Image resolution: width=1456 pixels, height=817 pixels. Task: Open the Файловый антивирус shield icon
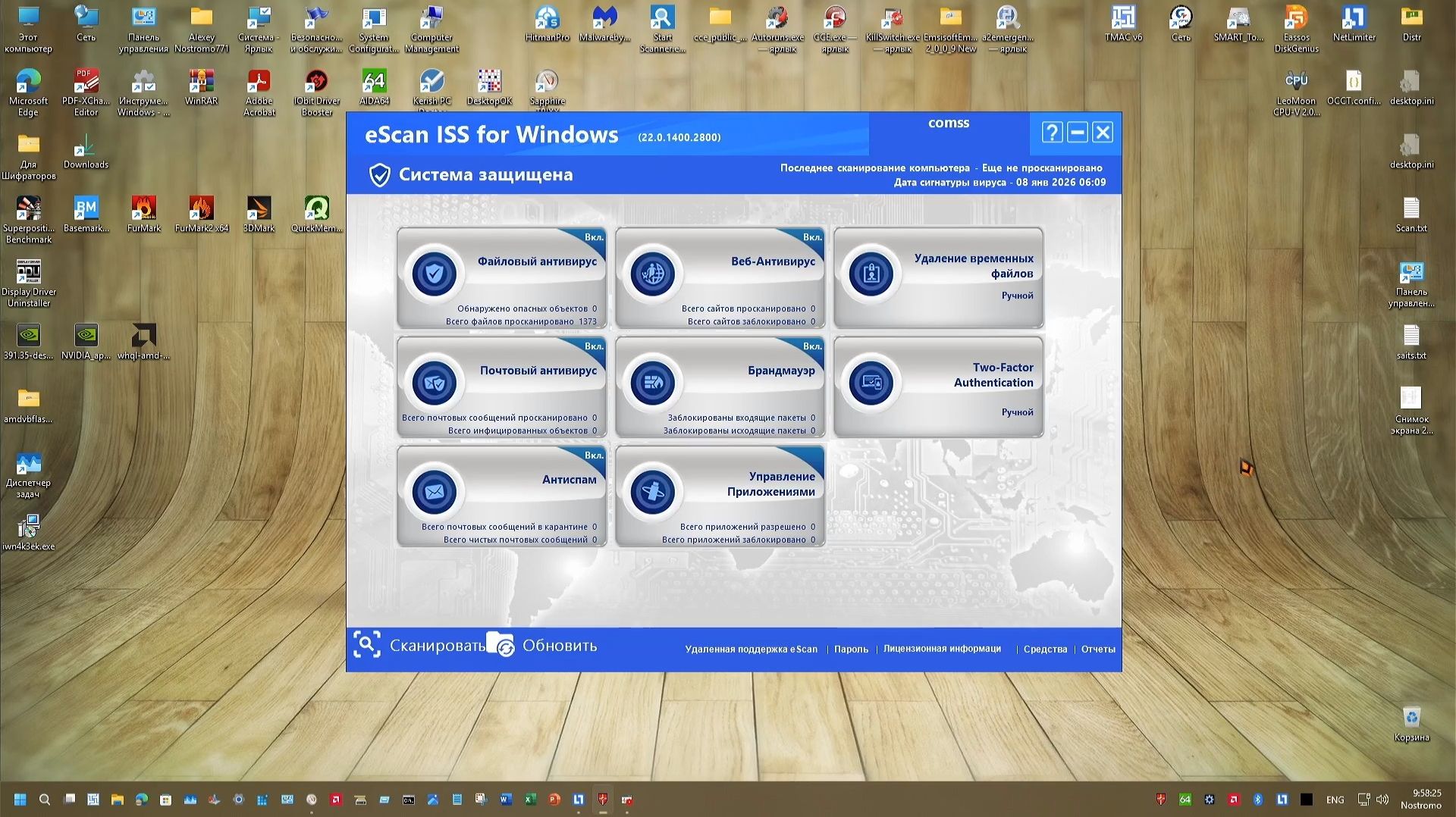coord(435,273)
